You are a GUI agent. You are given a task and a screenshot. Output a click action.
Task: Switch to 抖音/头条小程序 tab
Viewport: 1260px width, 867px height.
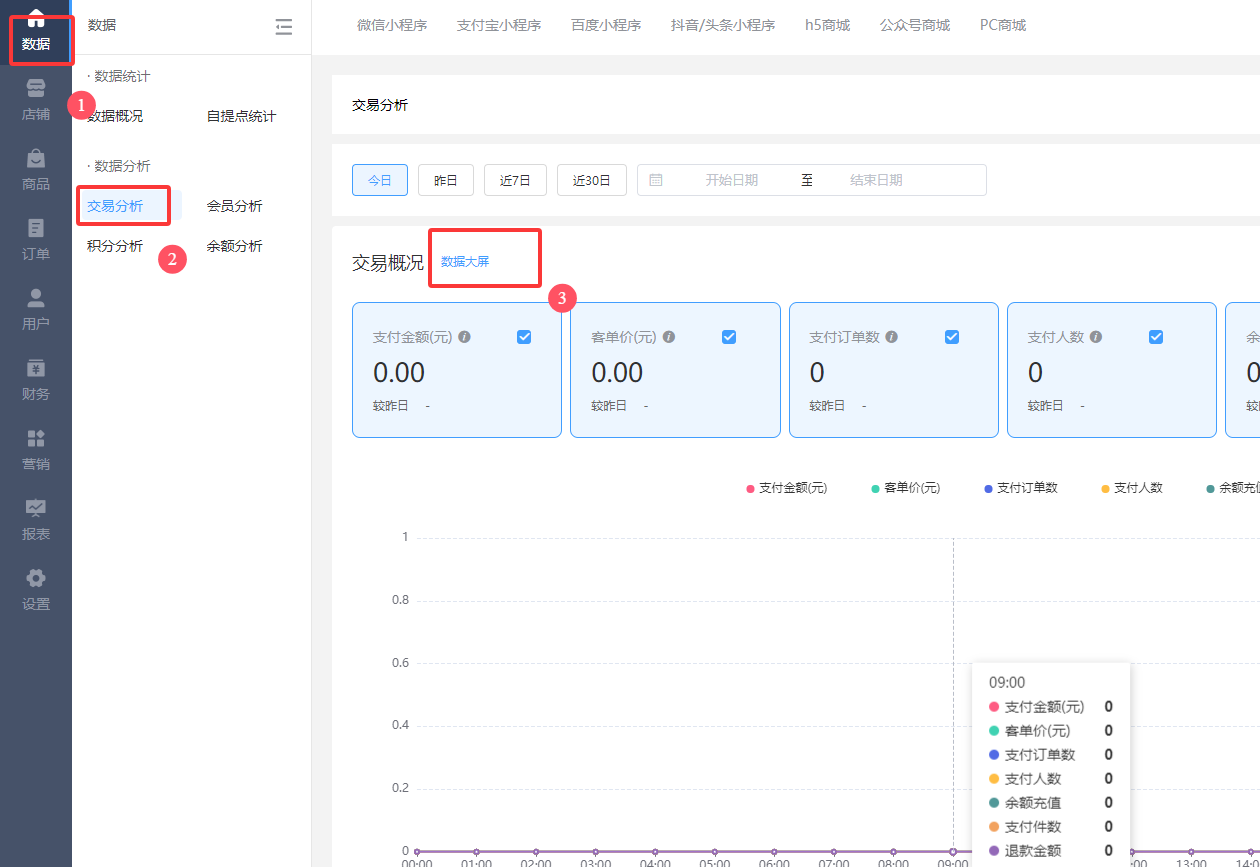(x=723, y=25)
